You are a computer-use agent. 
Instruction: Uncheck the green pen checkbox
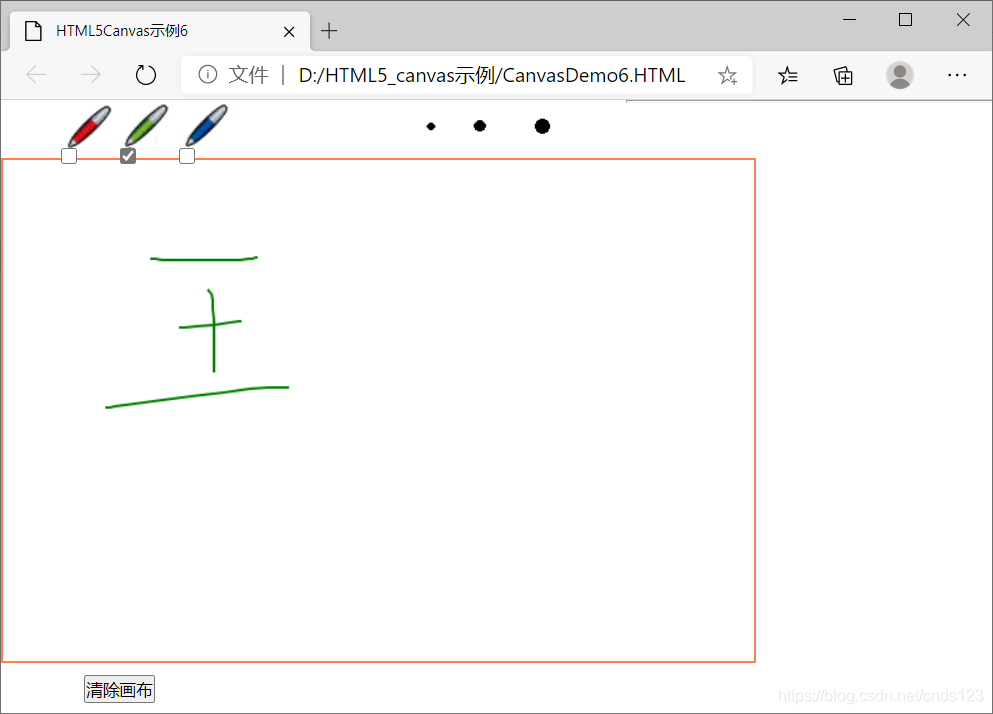[x=127, y=156]
